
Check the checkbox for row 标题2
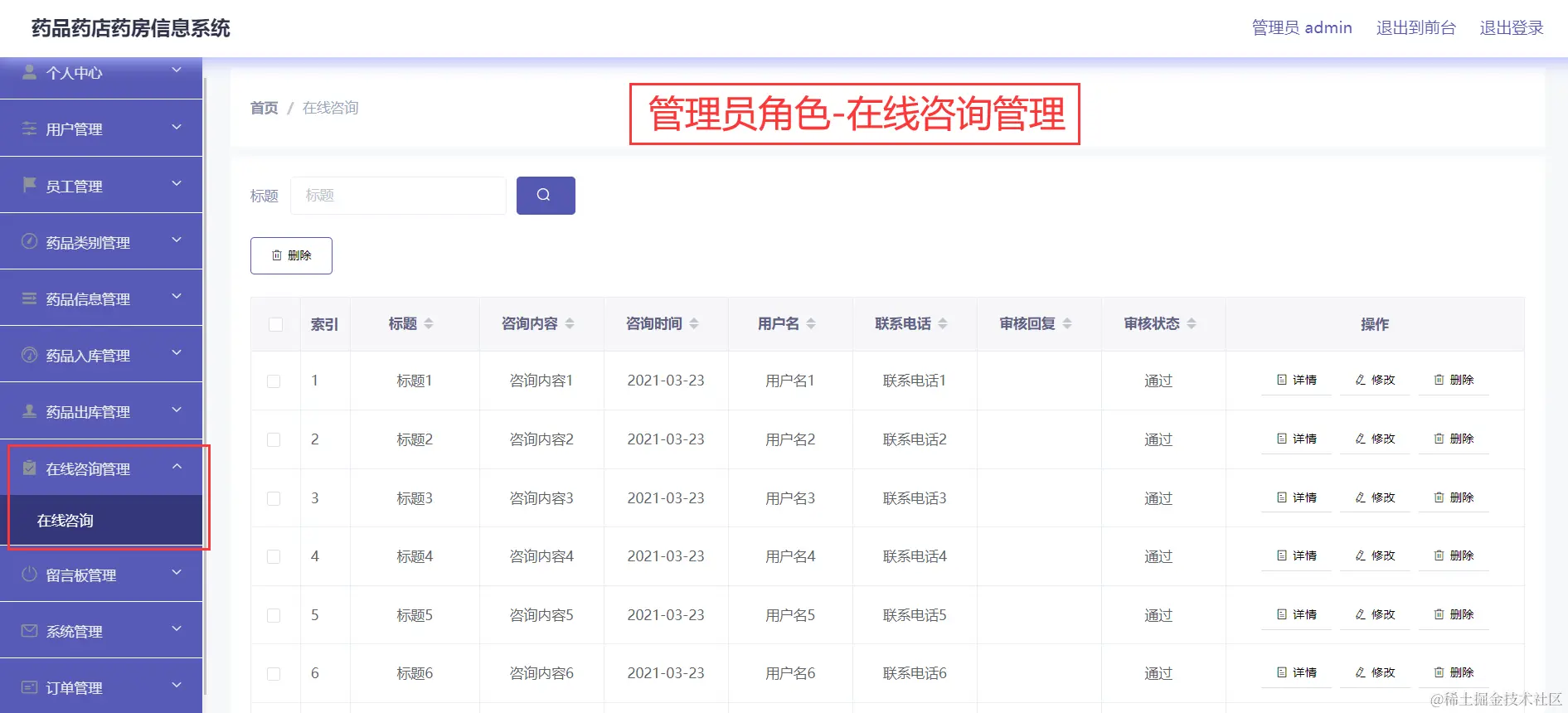[274, 440]
